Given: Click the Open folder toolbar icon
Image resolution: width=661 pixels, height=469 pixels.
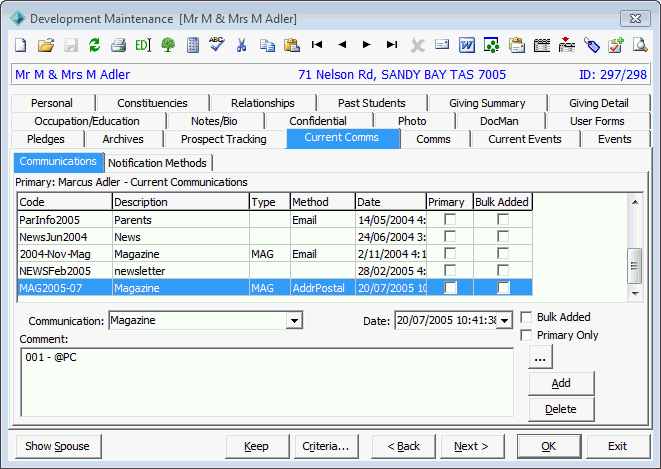Looking at the screenshot, I should pos(46,45).
